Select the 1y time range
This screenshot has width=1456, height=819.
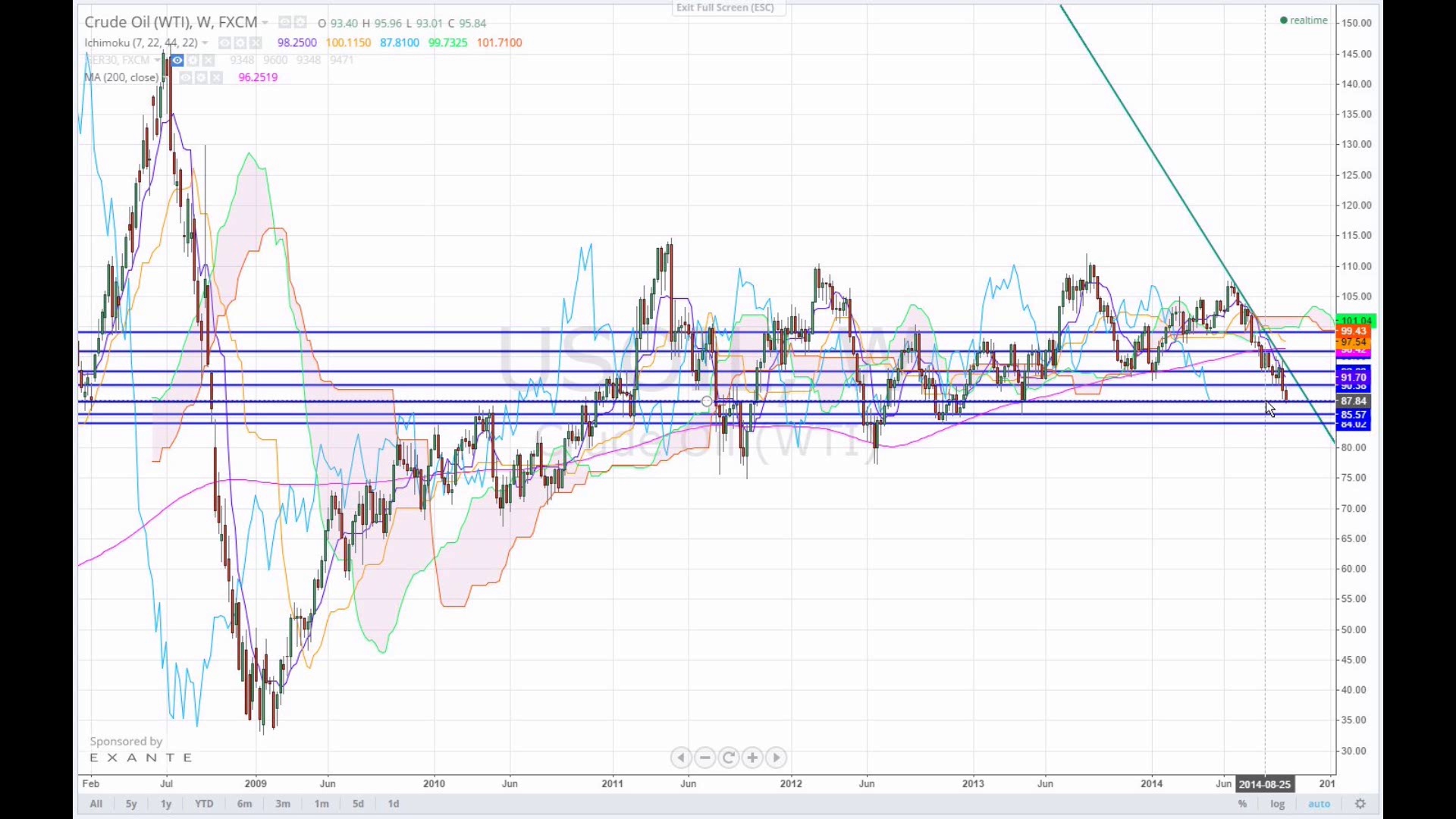point(166,804)
